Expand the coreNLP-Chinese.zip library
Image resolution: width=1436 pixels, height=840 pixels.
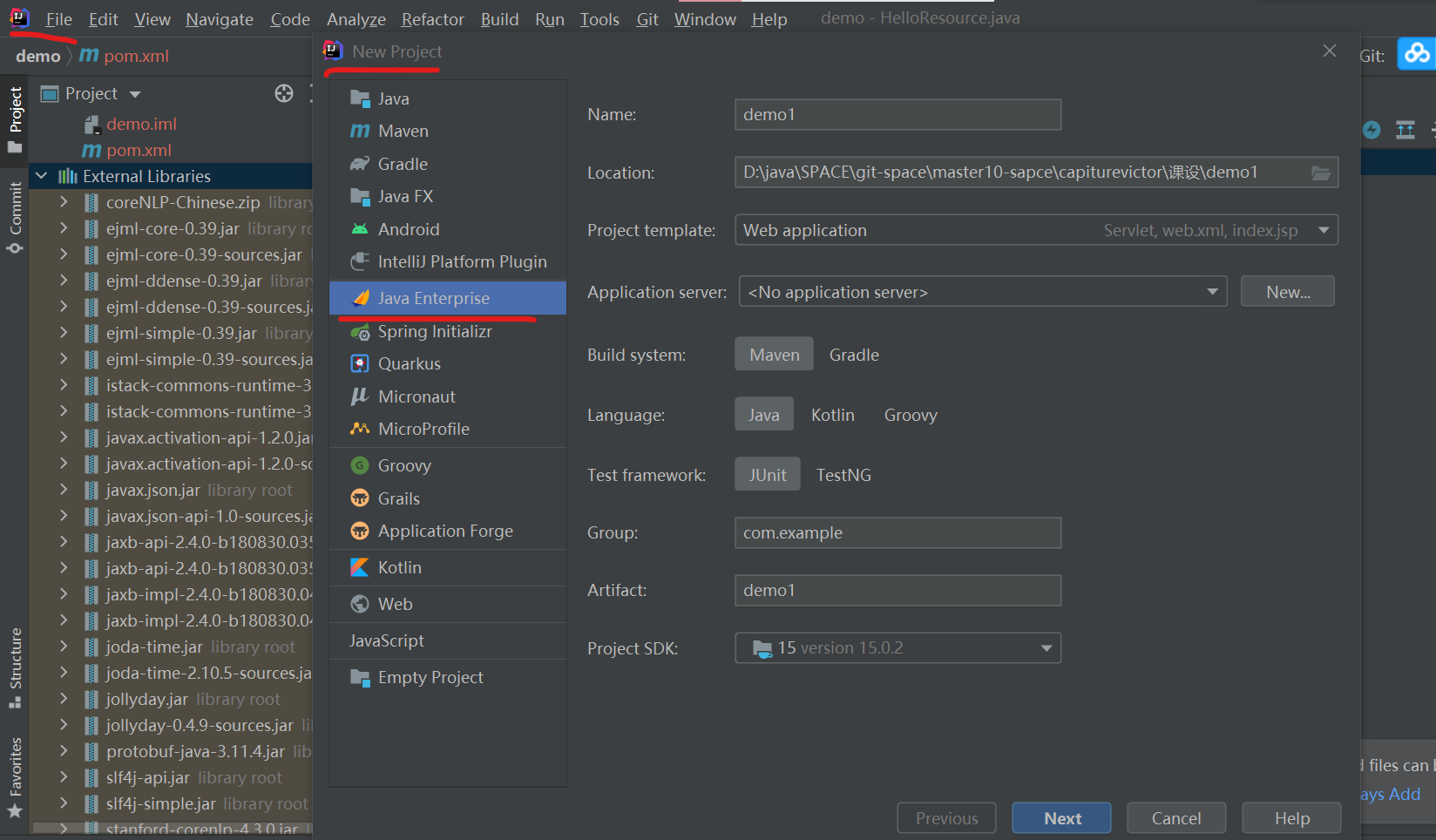[64, 202]
